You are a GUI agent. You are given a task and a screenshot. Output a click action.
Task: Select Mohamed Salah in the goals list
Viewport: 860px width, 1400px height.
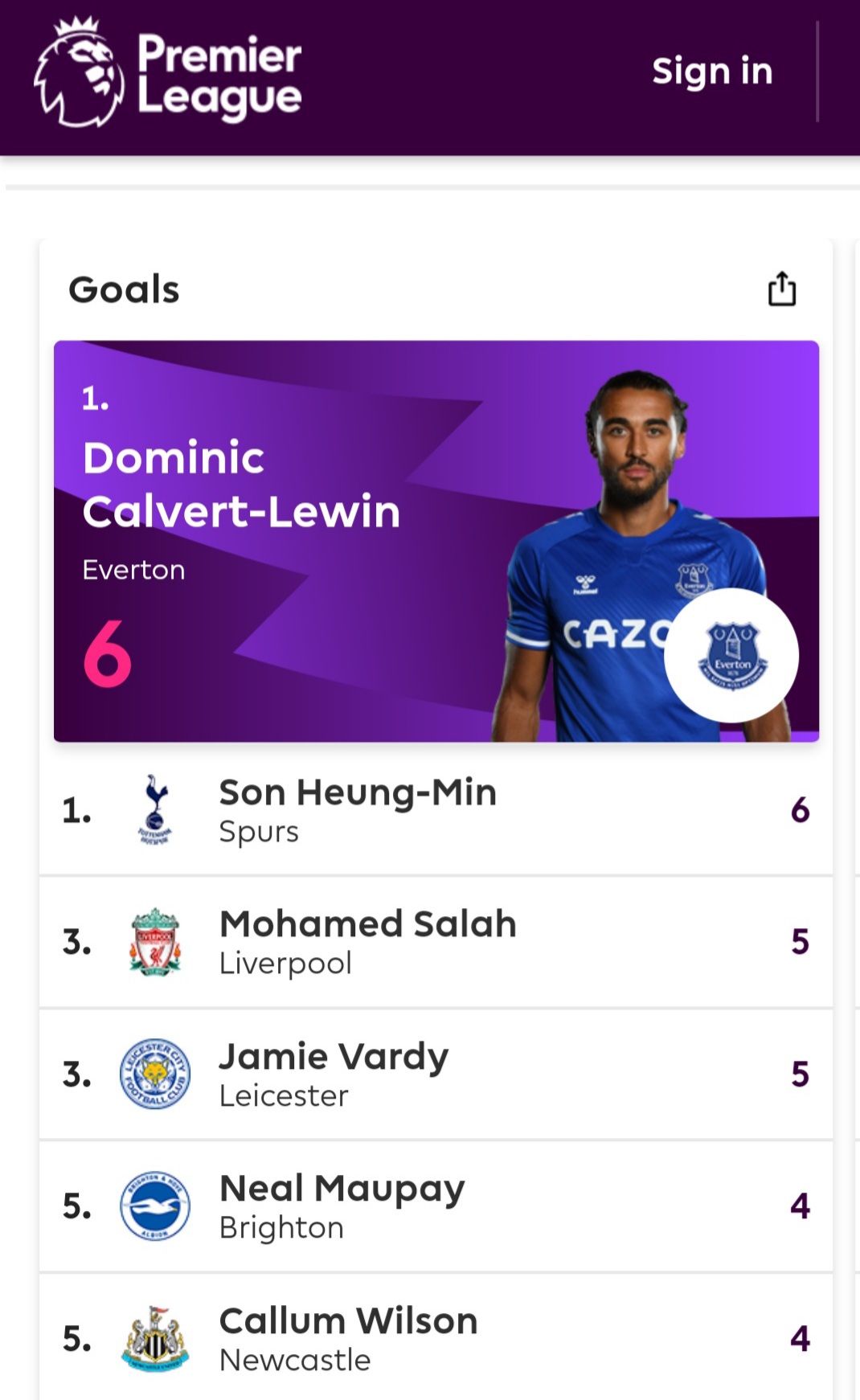point(367,925)
